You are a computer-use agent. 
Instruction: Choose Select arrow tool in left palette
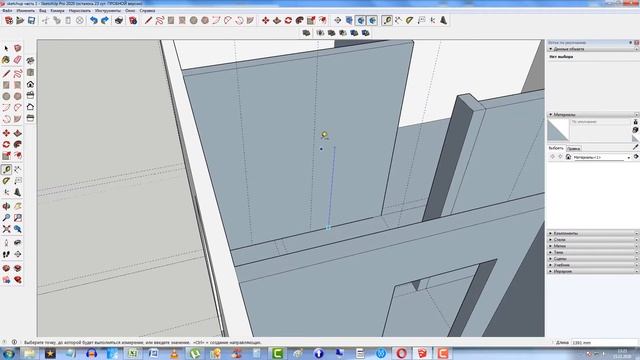coord(6,49)
